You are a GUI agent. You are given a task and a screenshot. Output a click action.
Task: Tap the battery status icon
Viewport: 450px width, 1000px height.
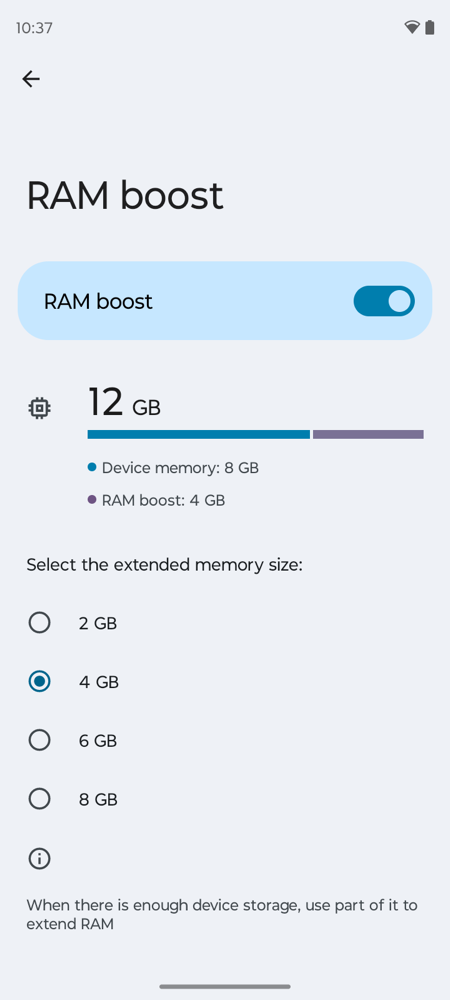pos(430,27)
